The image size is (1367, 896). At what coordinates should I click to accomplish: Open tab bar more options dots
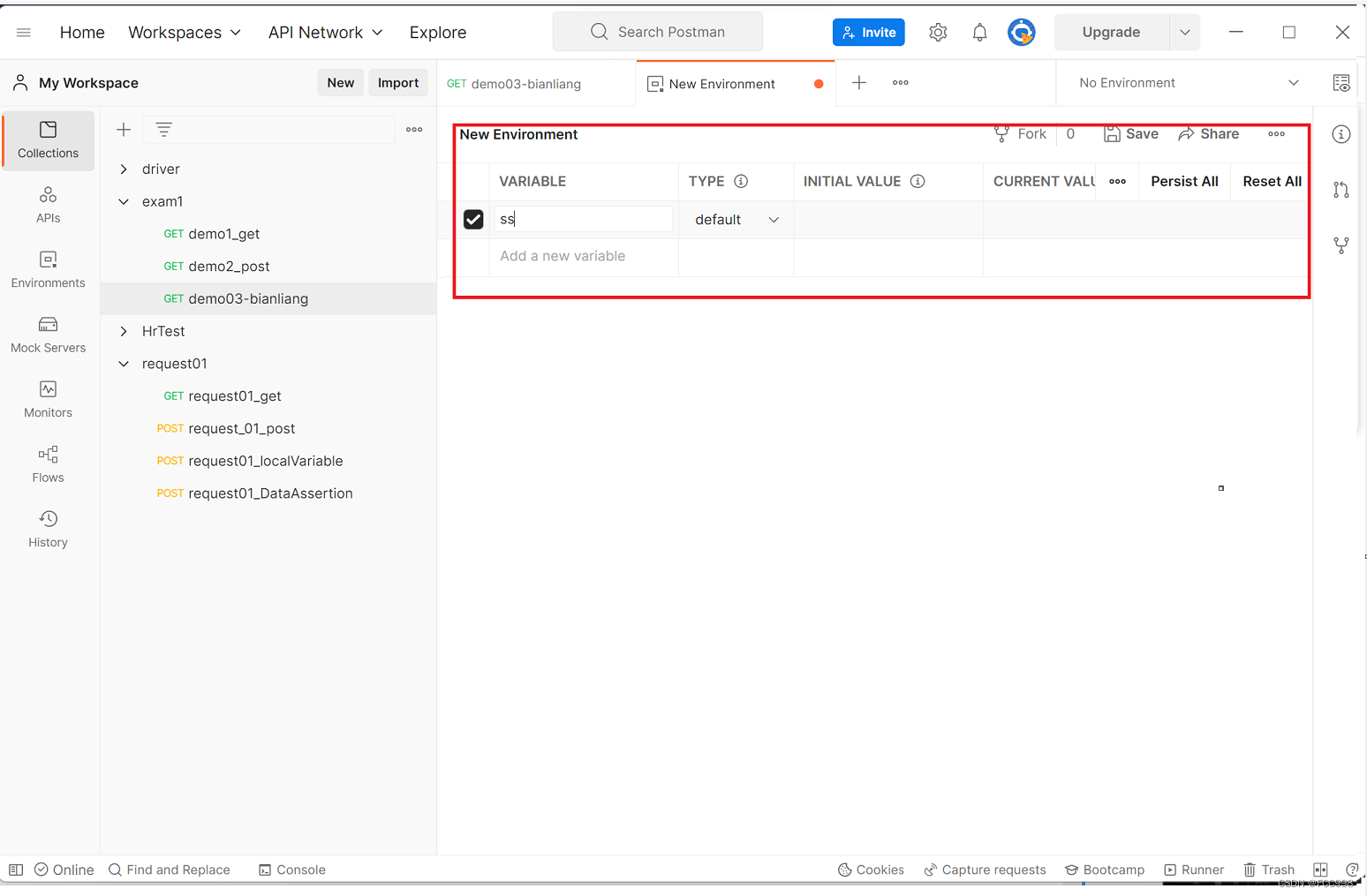pyautogui.click(x=901, y=83)
